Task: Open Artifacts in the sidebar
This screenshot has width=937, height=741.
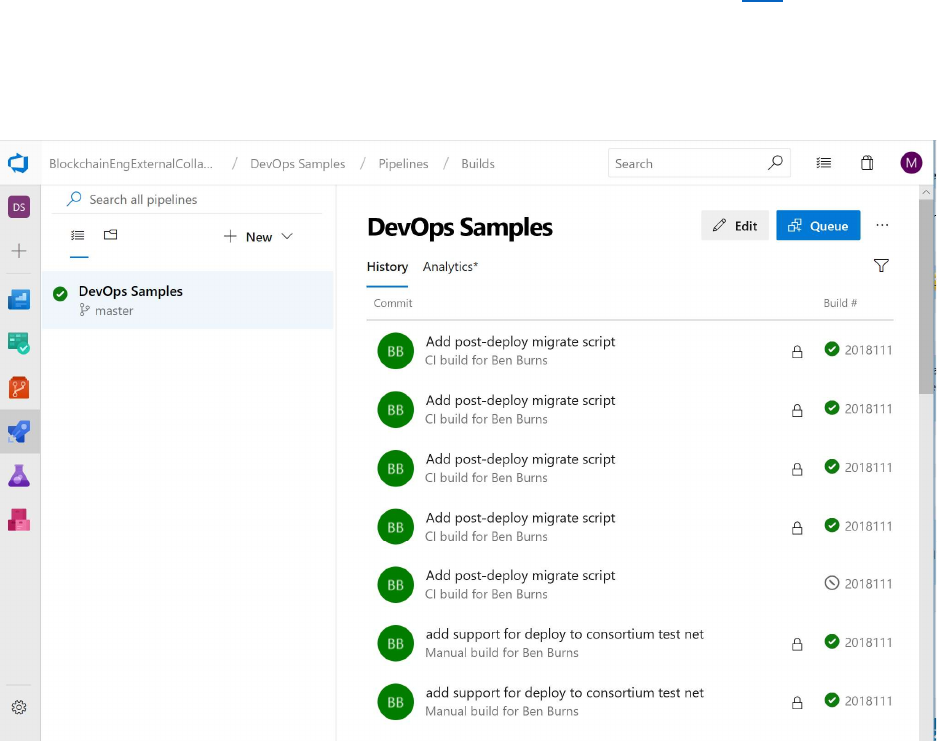Action: [x=19, y=520]
